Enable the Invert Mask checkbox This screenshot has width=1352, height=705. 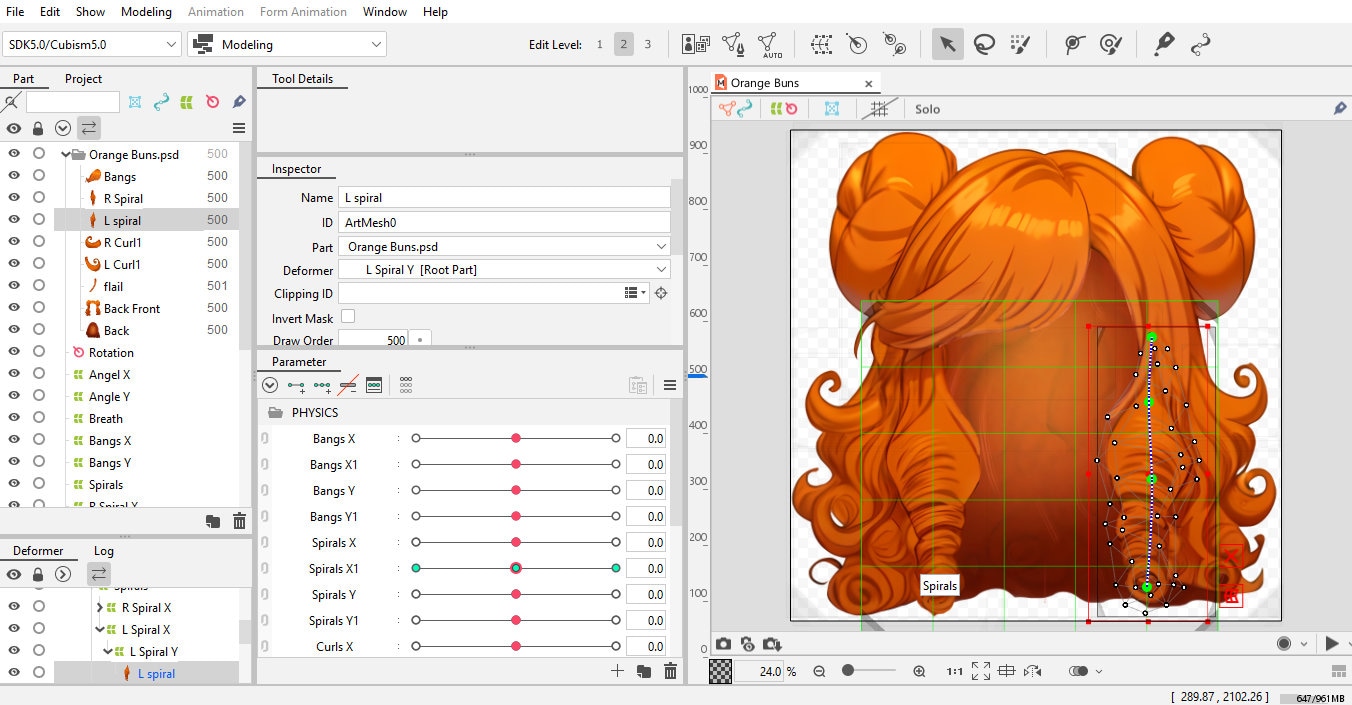[x=347, y=316]
